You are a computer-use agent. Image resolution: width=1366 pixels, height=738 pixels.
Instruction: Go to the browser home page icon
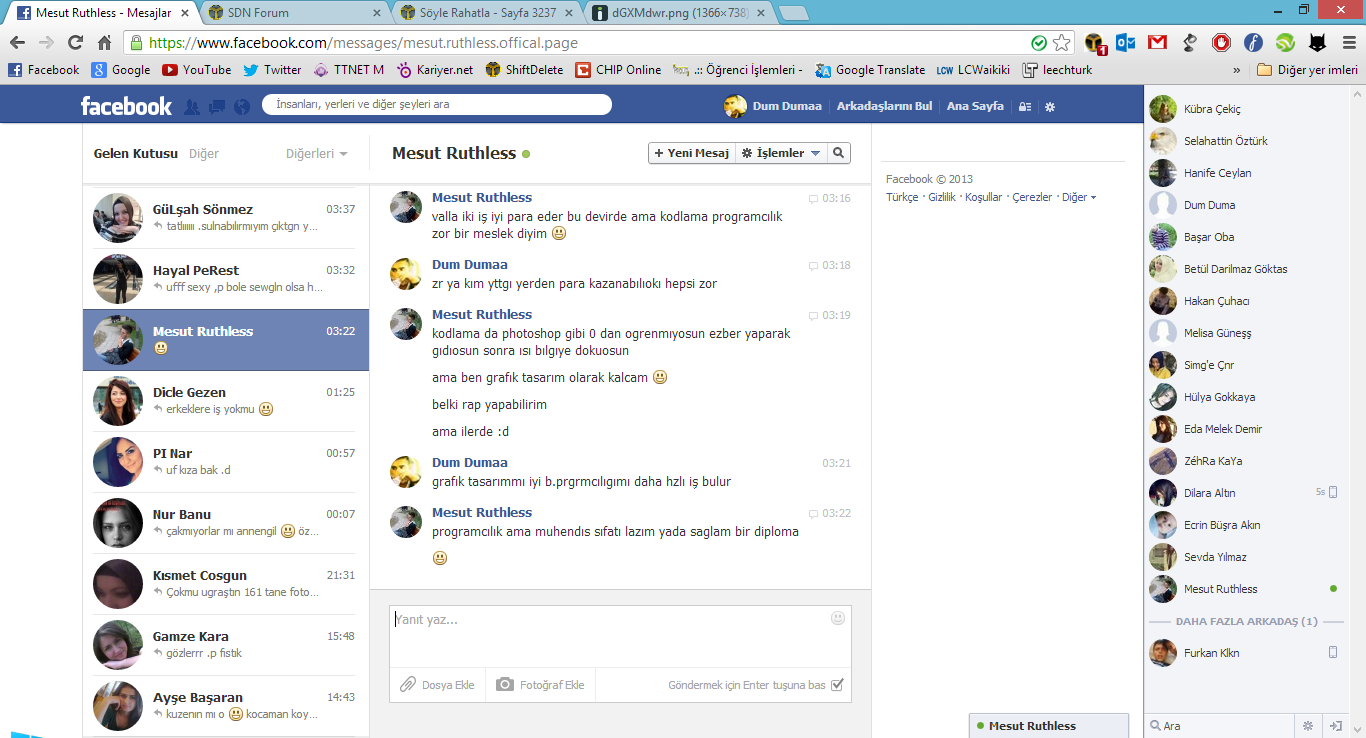tap(105, 43)
